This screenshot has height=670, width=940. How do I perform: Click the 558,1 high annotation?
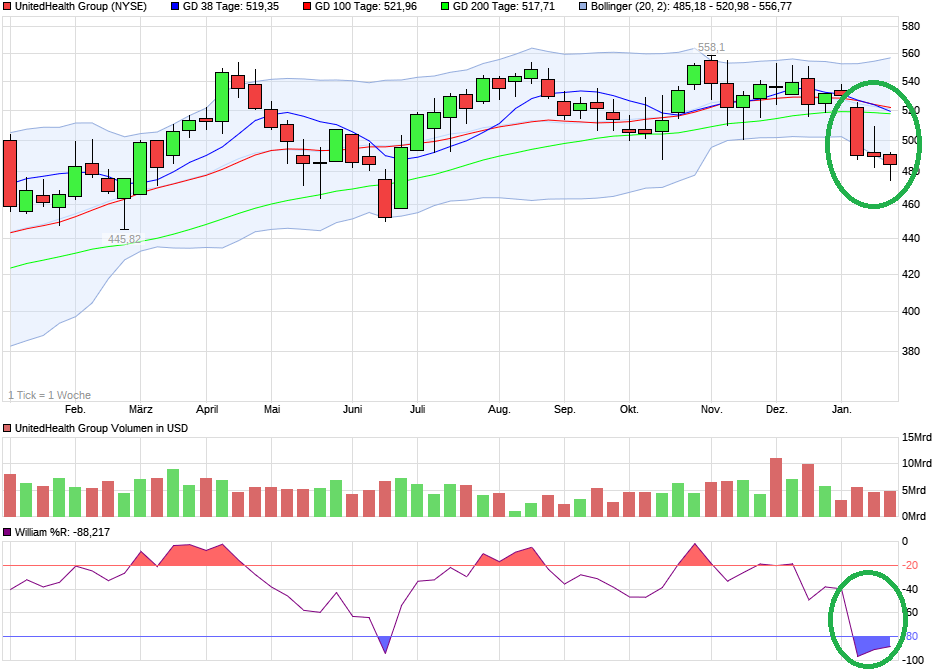coord(709,45)
